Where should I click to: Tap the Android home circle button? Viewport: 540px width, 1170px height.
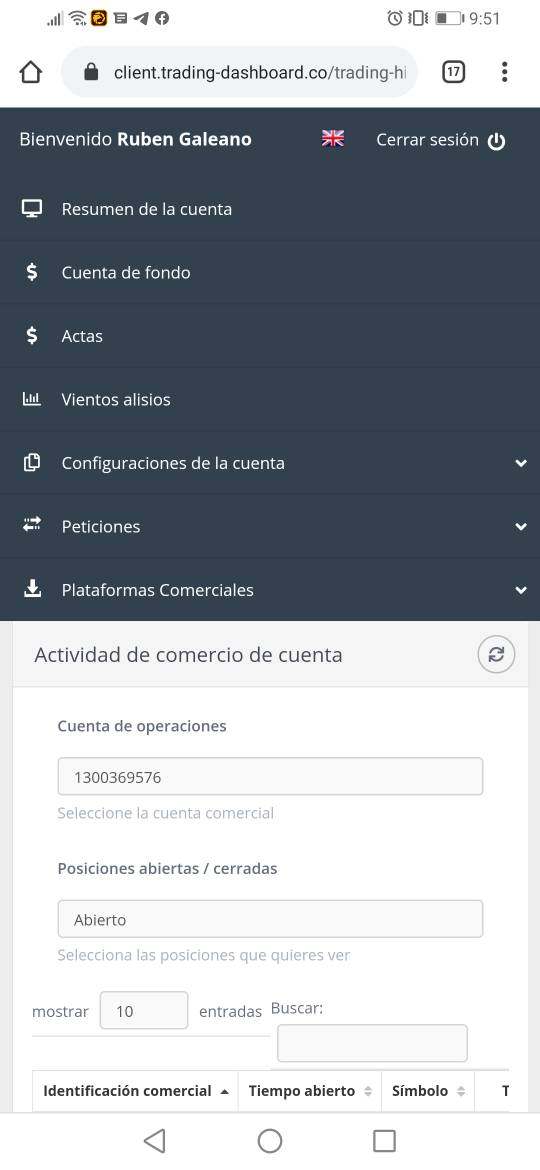269,1140
